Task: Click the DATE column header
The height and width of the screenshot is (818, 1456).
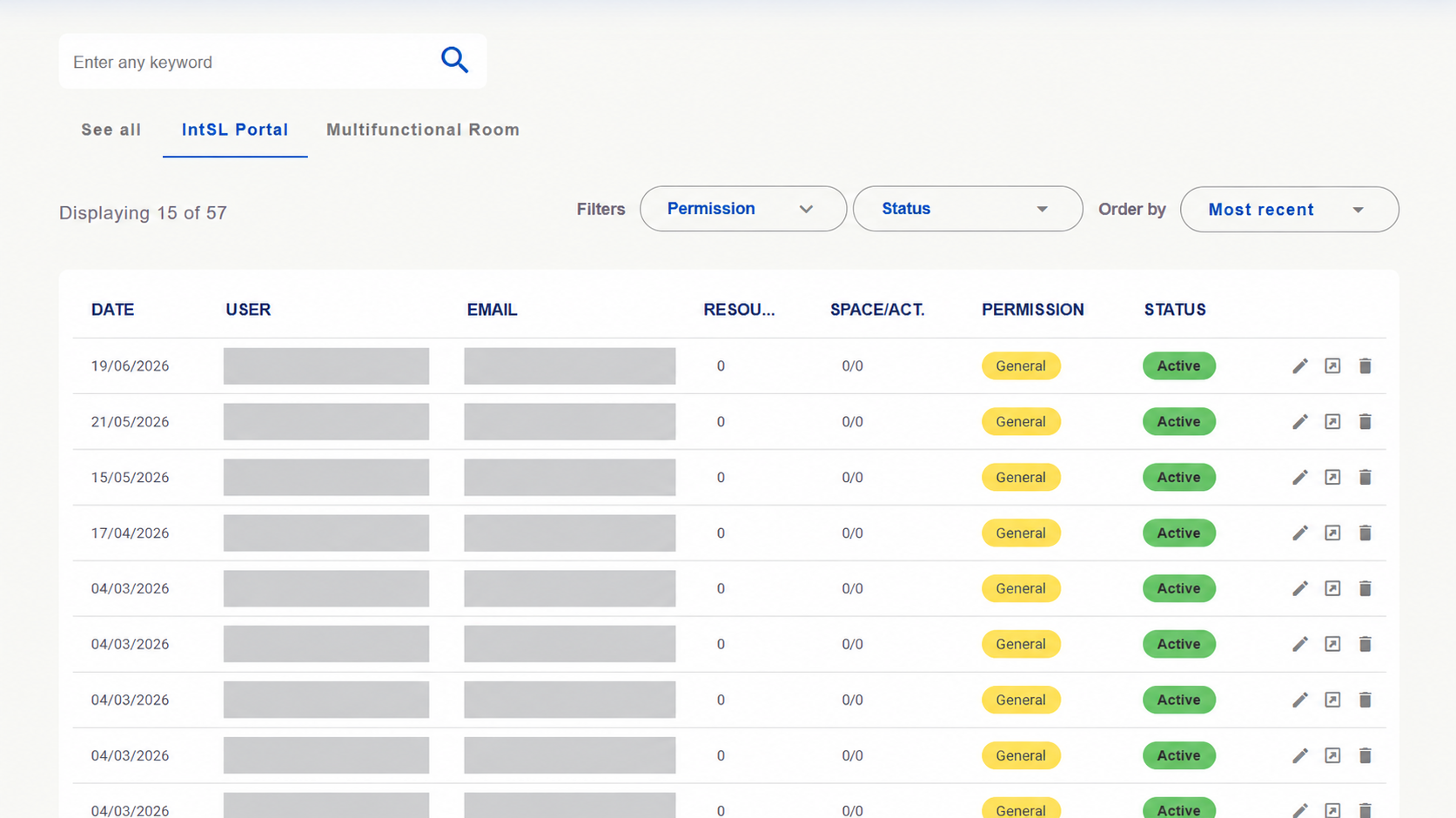Action: tap(113, 310)
